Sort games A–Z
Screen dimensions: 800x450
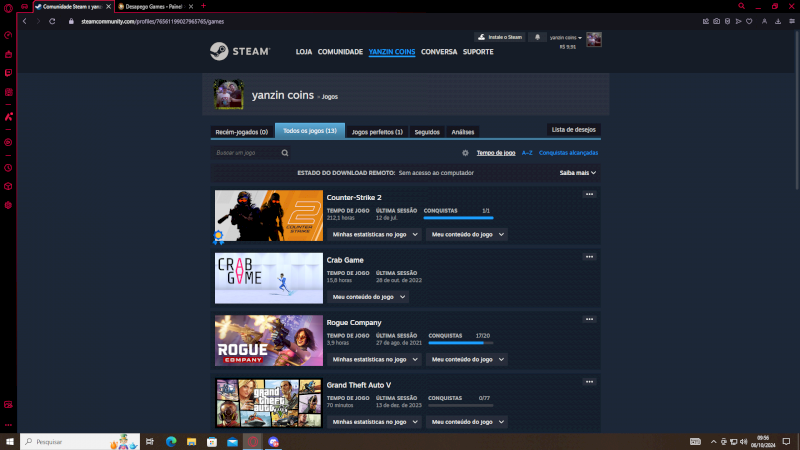(x=527, y=153)
